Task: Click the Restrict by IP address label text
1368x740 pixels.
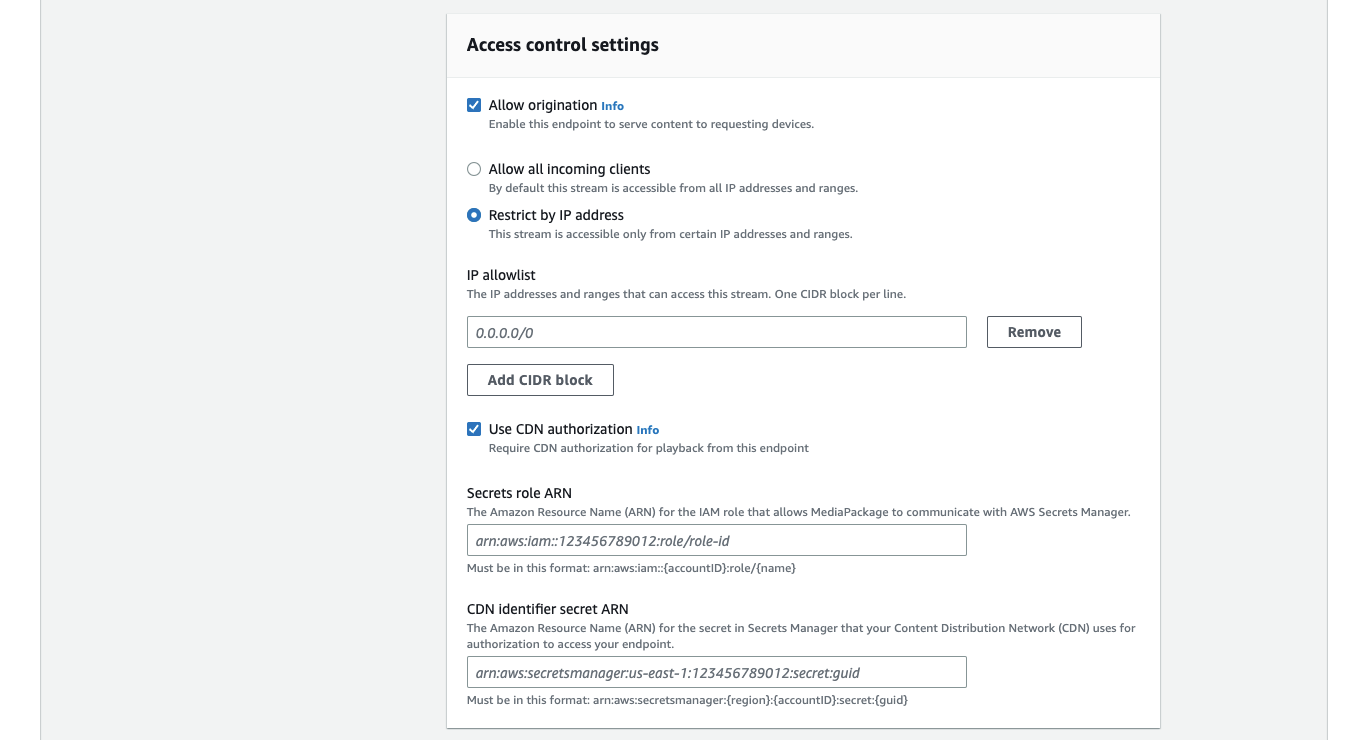Action: 555,215
